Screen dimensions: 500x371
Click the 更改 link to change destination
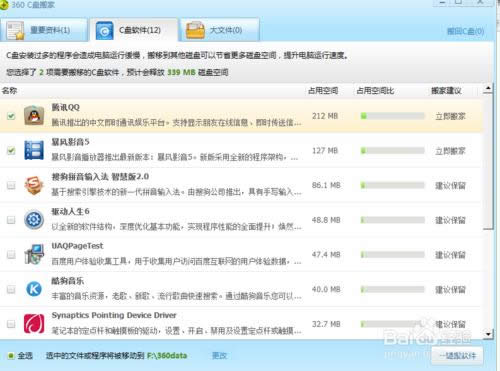coord(219,356)
